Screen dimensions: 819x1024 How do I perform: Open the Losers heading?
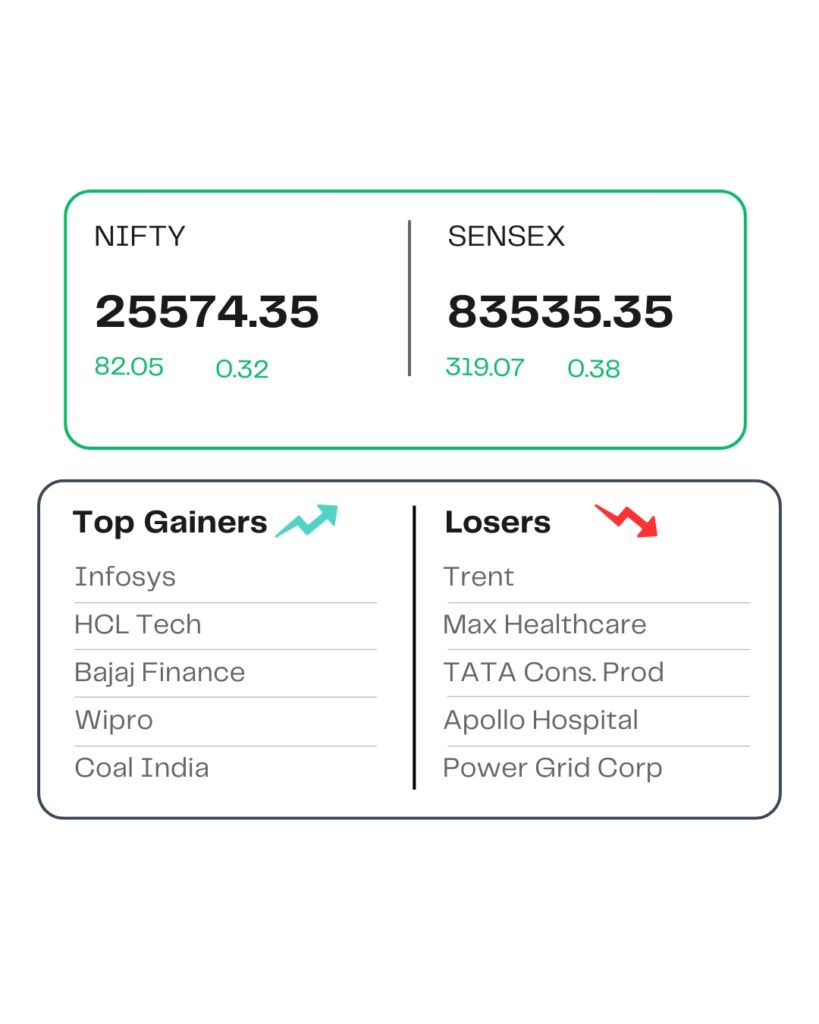point(498,522)
